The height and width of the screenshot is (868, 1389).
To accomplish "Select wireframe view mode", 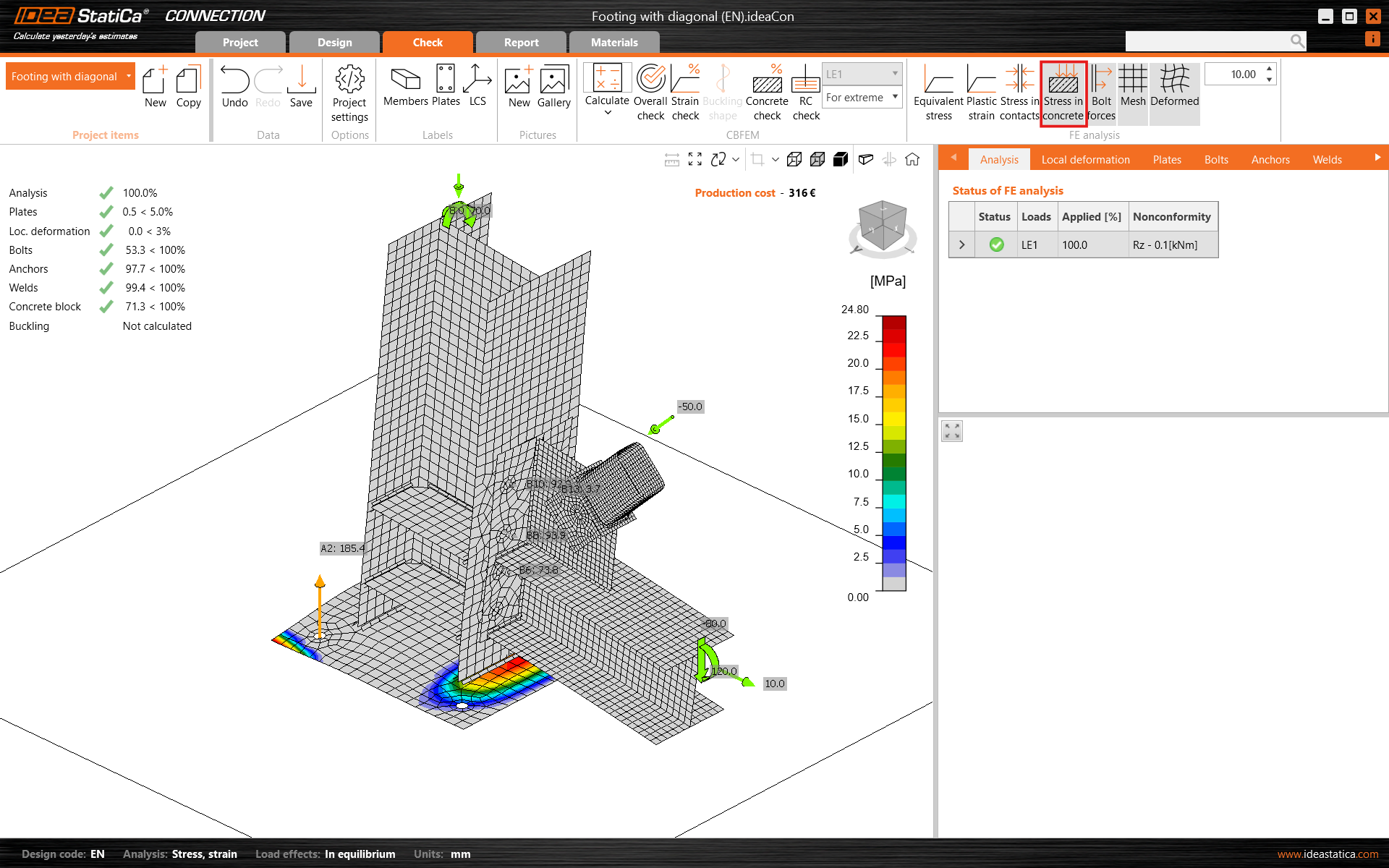I will click(794, 159).
